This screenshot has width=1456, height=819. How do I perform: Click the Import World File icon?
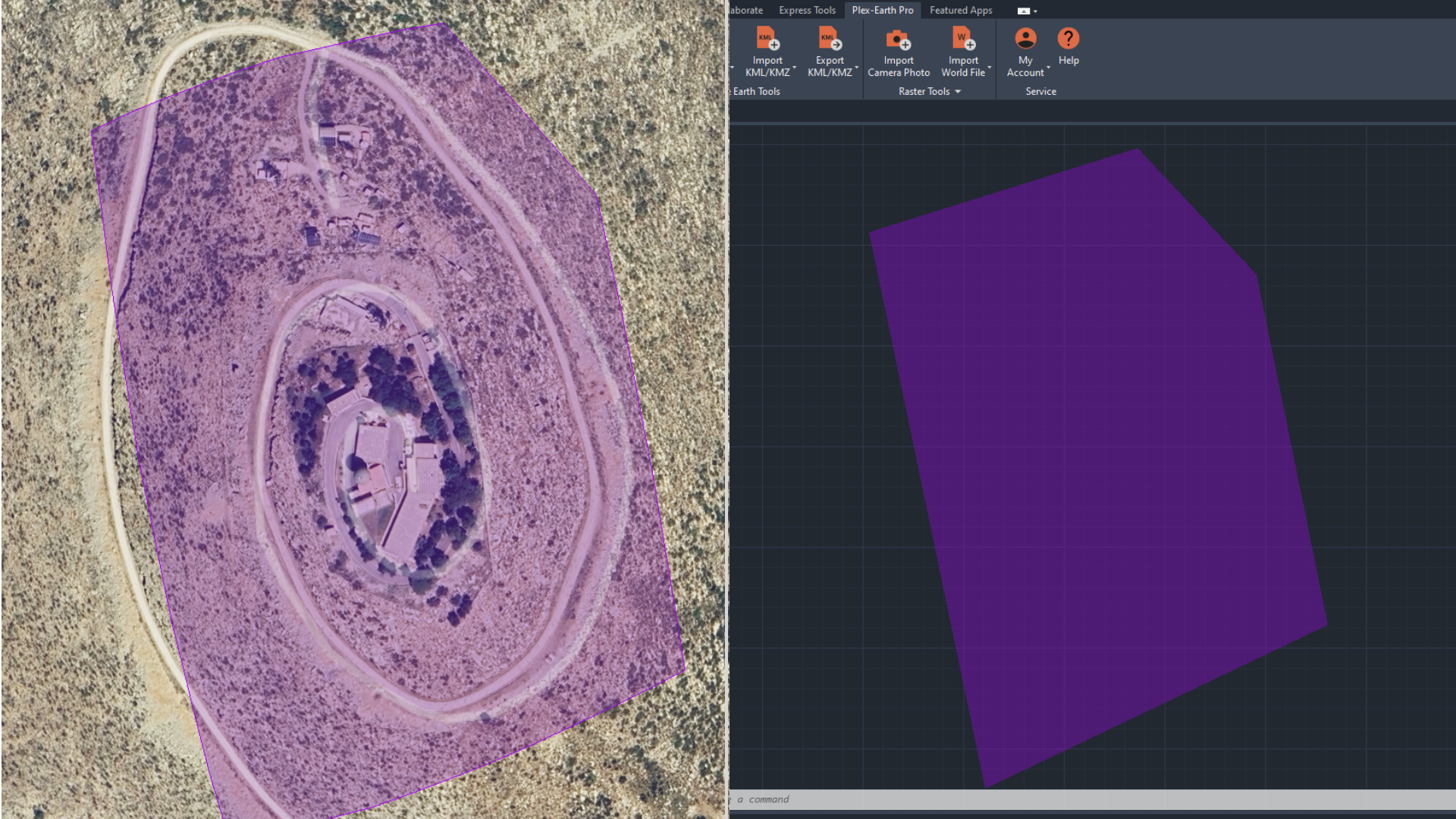(x=963, y=38)
